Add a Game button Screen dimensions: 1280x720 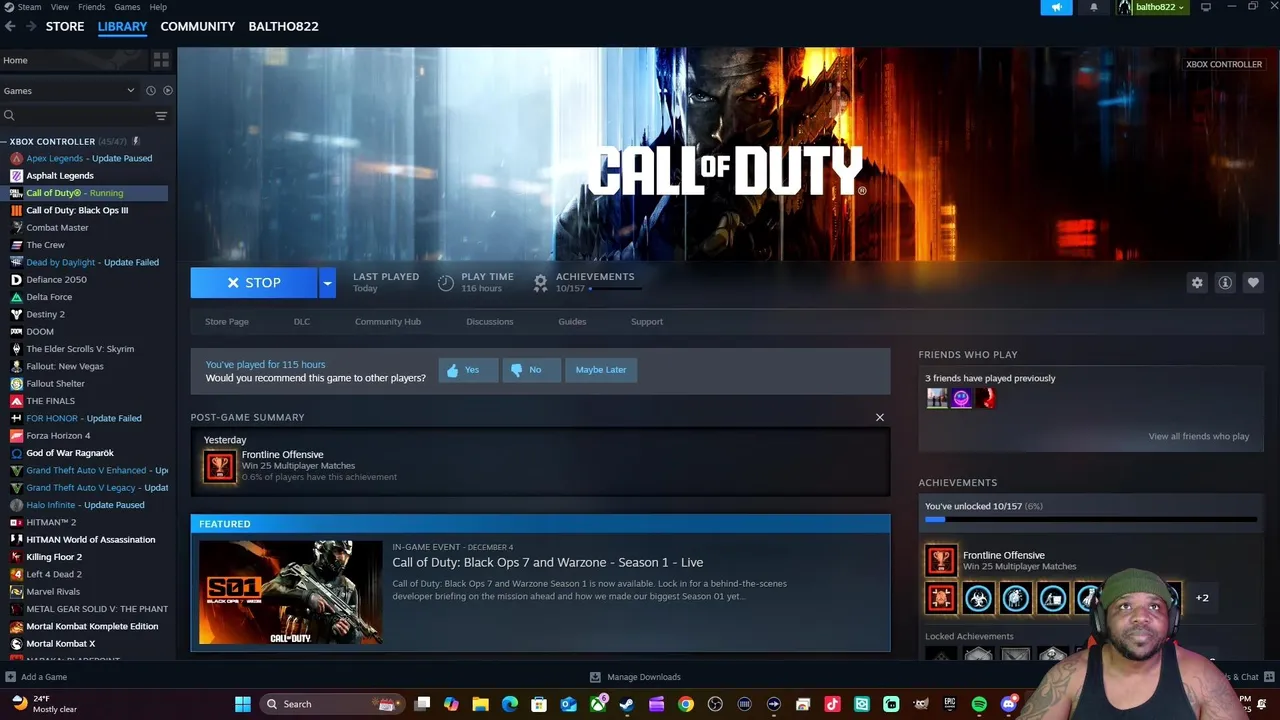coord(35,677)
